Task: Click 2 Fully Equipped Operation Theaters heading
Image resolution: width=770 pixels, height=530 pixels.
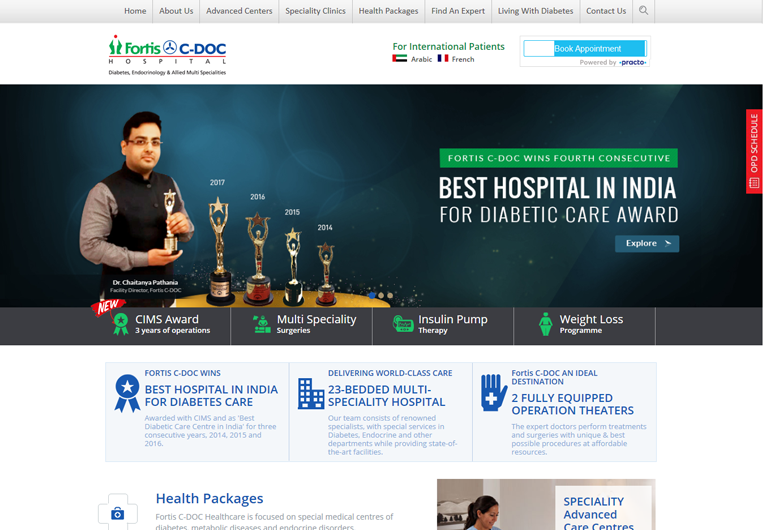Action: click(573, 404)
